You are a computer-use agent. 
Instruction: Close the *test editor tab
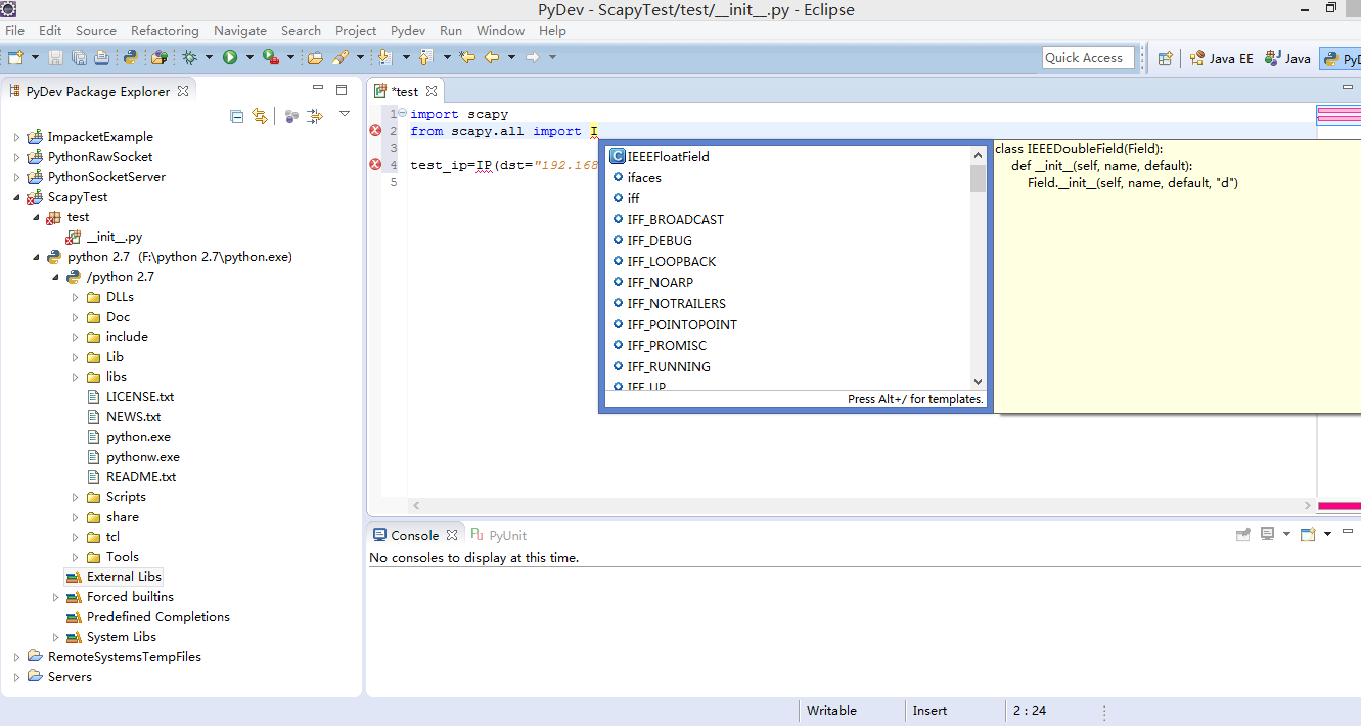(432, 91)
